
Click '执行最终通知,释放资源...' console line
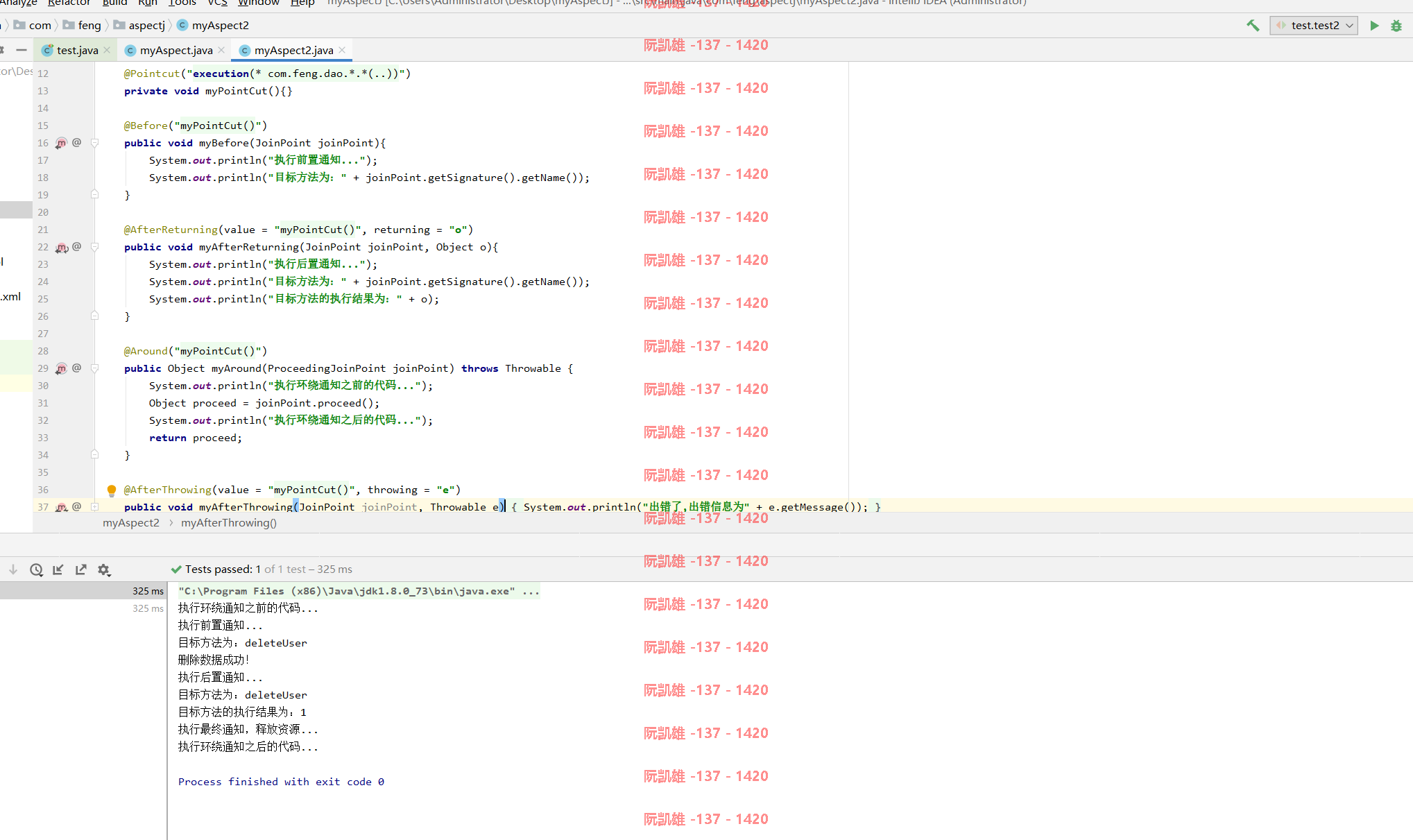248,730
